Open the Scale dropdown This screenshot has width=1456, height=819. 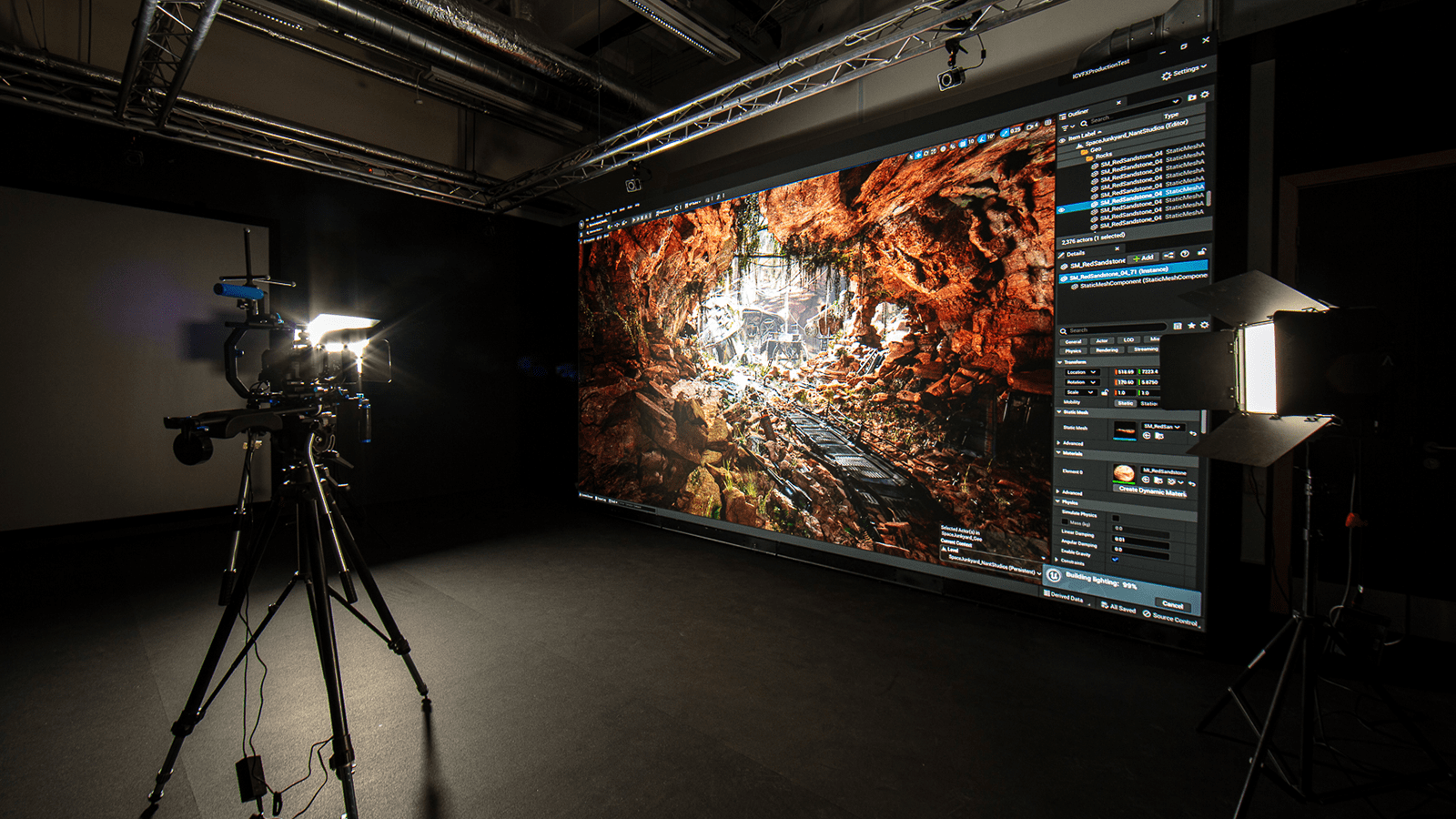click(x=1081, y=392)
